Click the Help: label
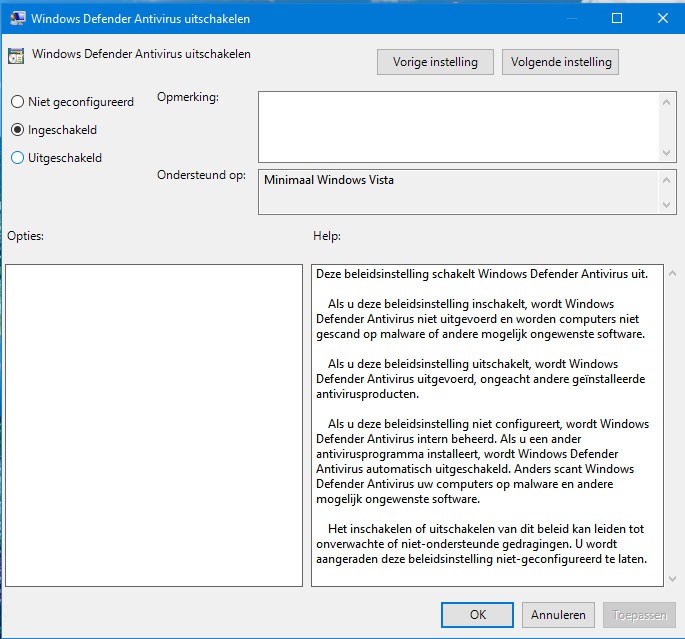Viewport: 685px width, 639px height. [x=327, y=236]
